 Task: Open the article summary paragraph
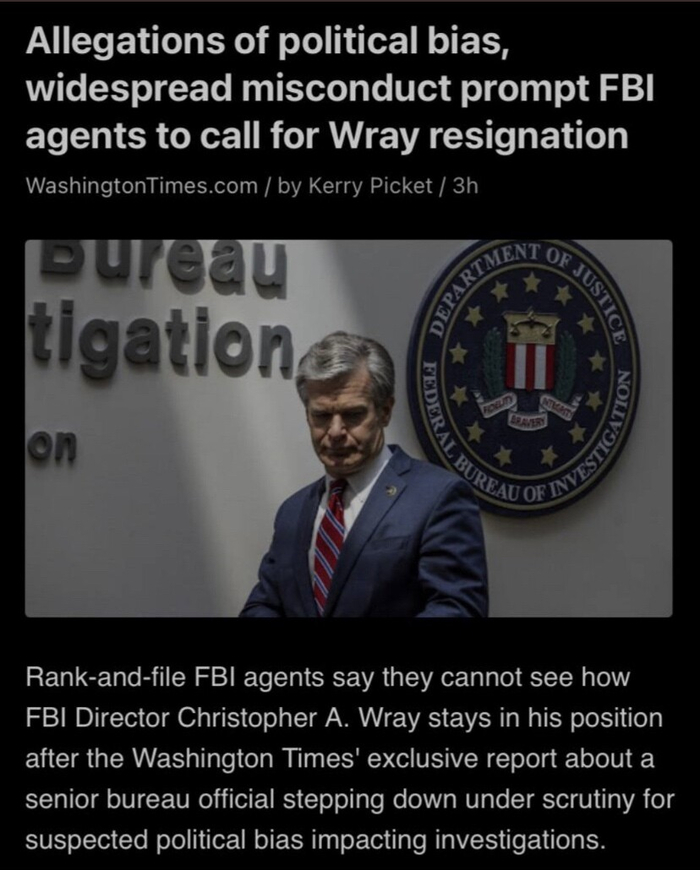[x=349, y=758]
